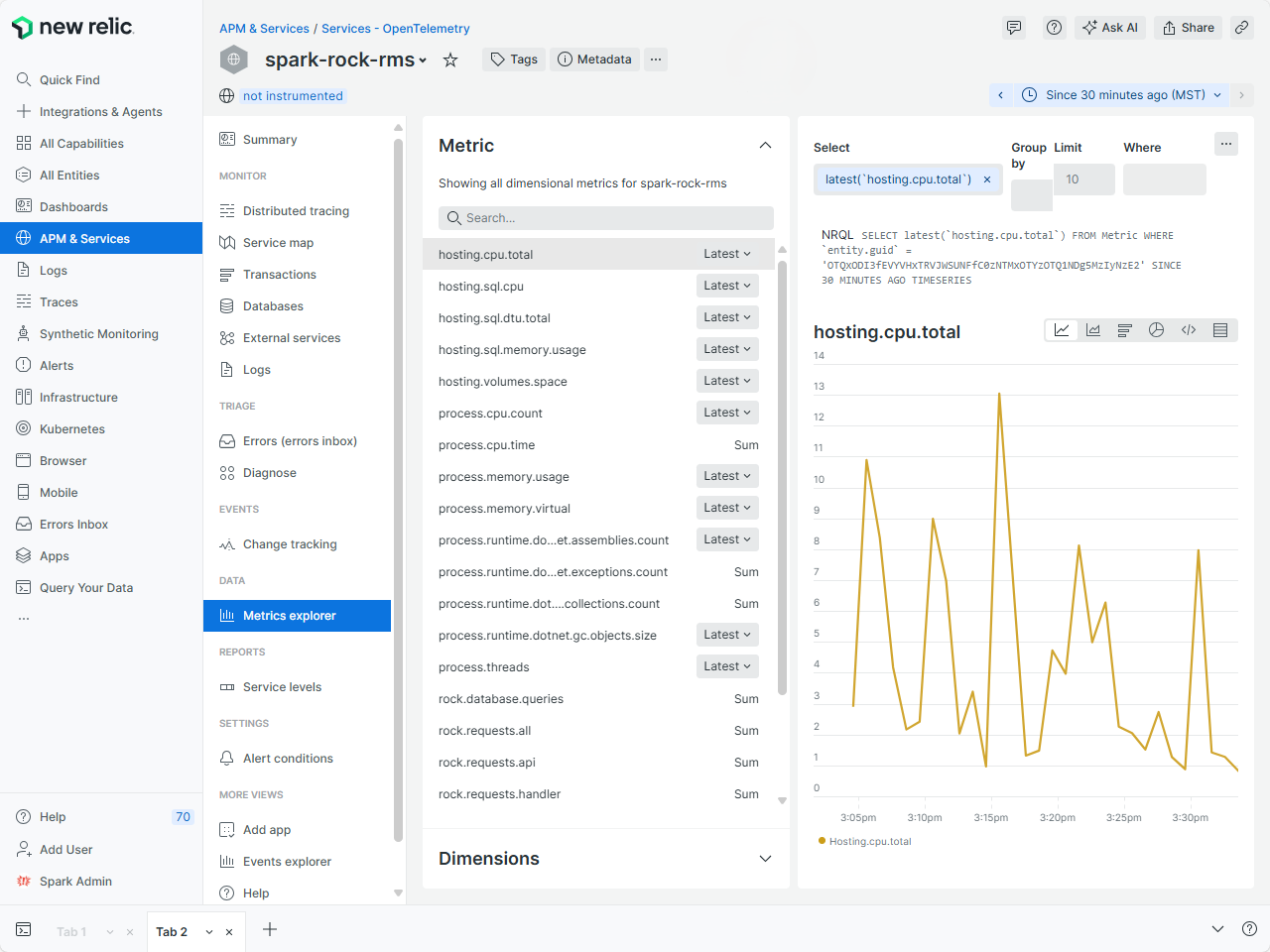Remove the latest(hosting.cpu.total) select chip

[x=987, y=179]
